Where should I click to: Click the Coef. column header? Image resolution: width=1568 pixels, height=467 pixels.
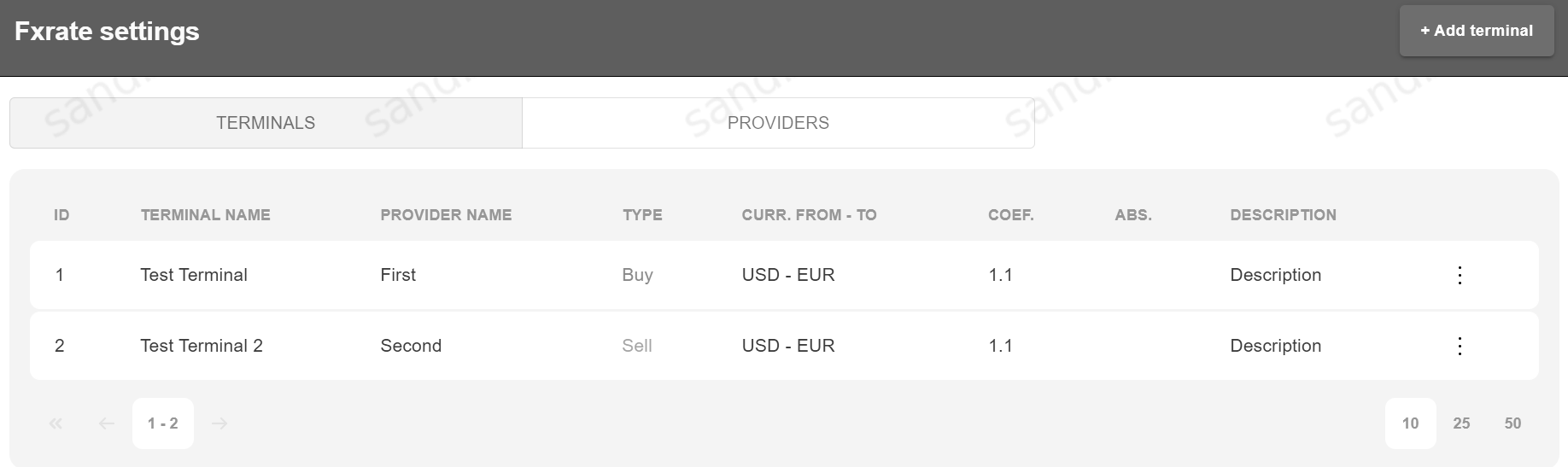(x=1010, y=215)
